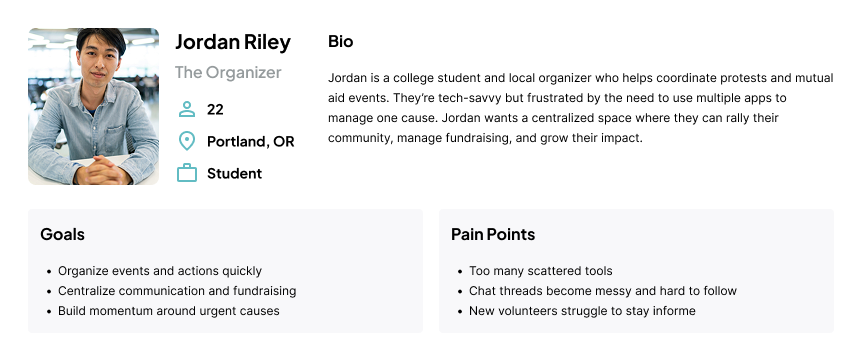This screenshot has width=862, height=361.
Task: Select Centralize communication and fundraising bullet
Action: tap(177, 291)
